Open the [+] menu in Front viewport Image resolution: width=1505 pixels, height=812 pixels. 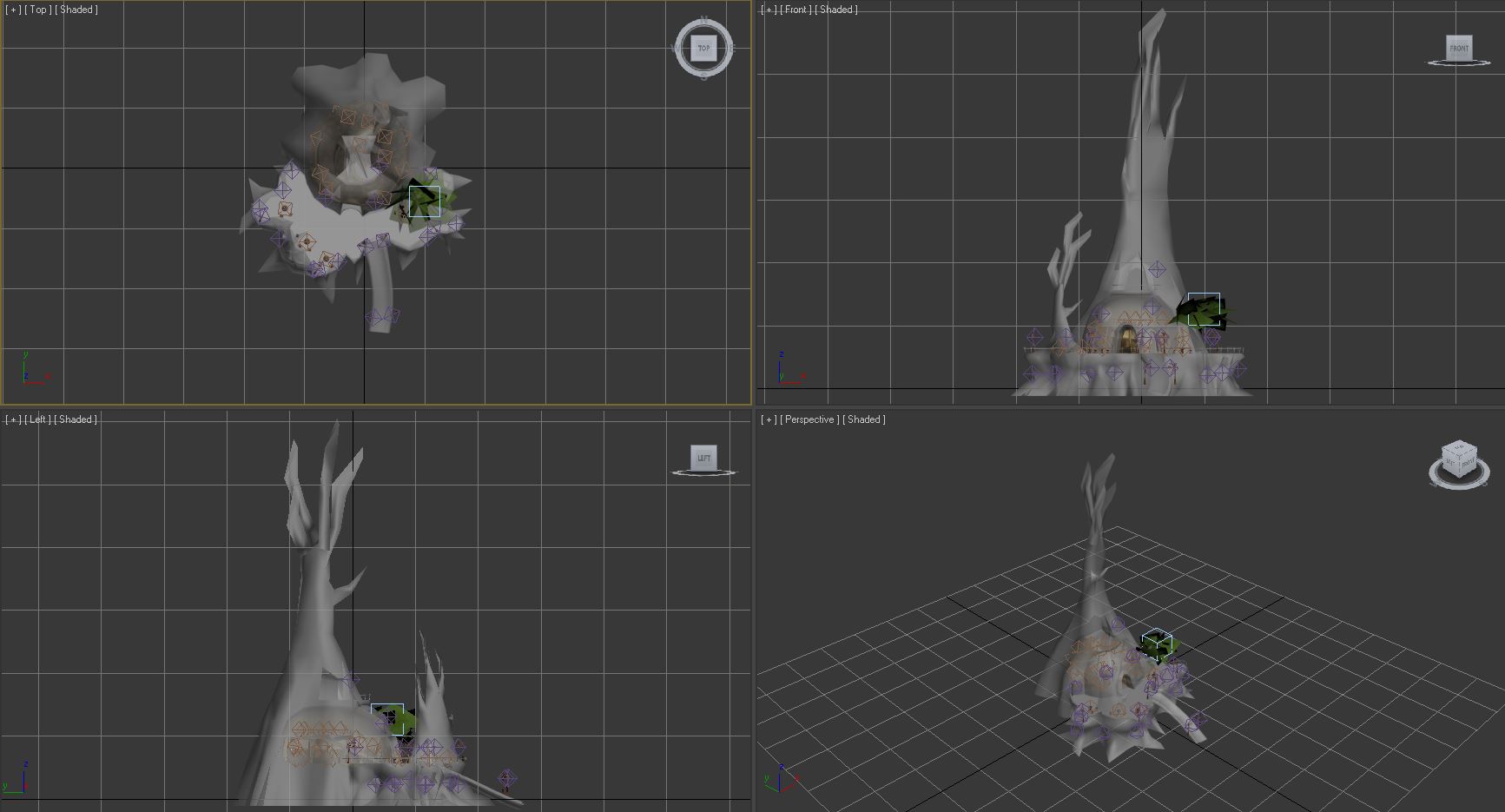point(769,10)
